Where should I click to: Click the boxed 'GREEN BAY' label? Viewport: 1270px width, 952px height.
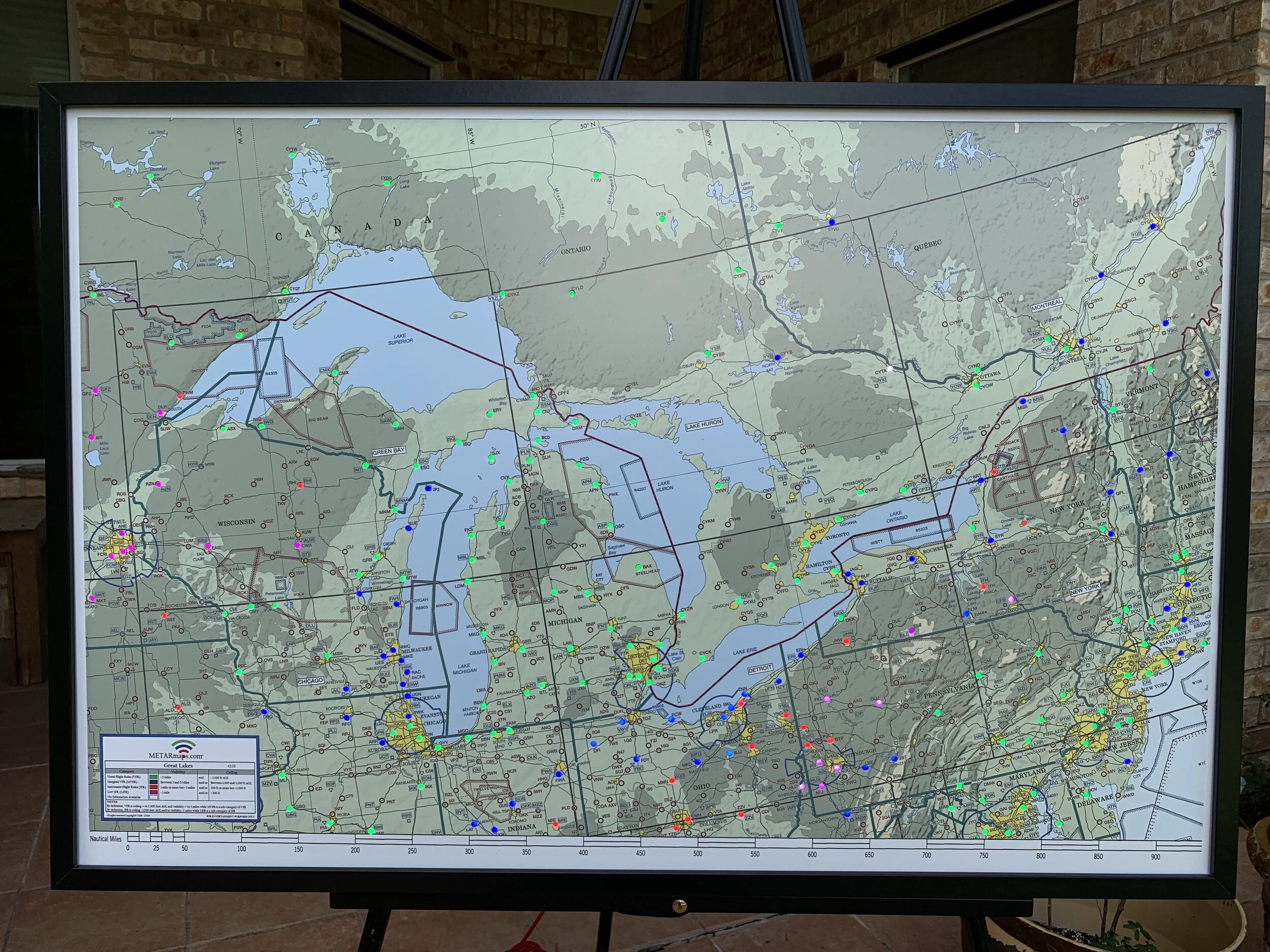coord(389,451)
